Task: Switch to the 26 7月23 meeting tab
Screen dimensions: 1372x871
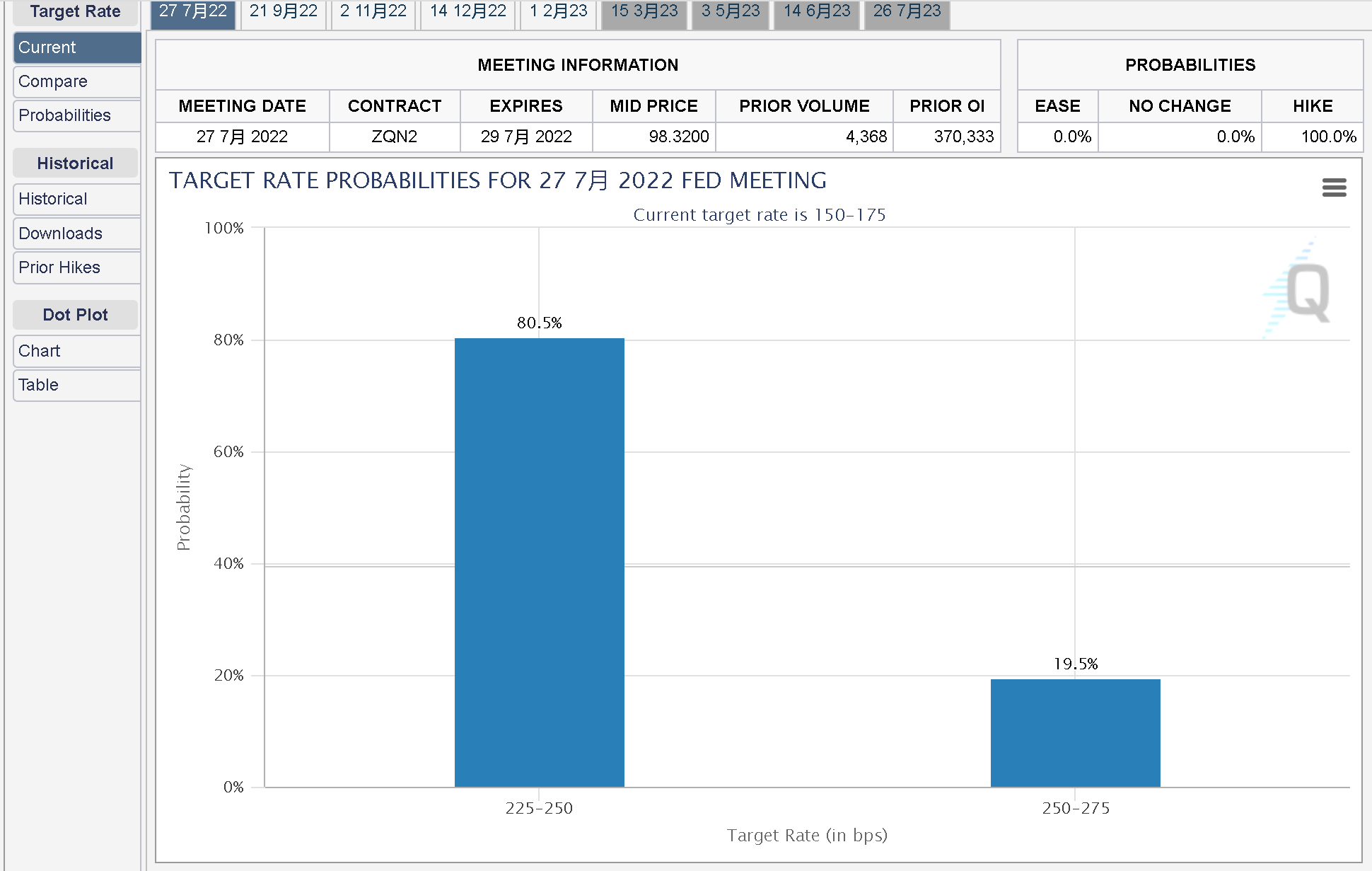Action: [x=907, y=13]
